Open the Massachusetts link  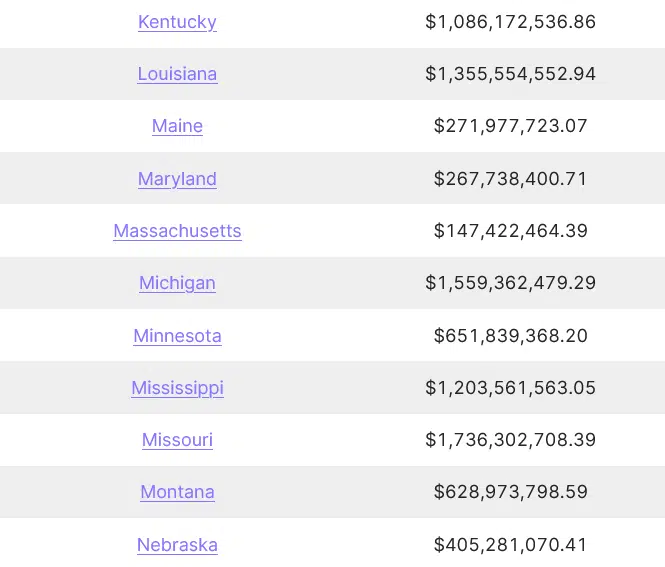(177, 231)
